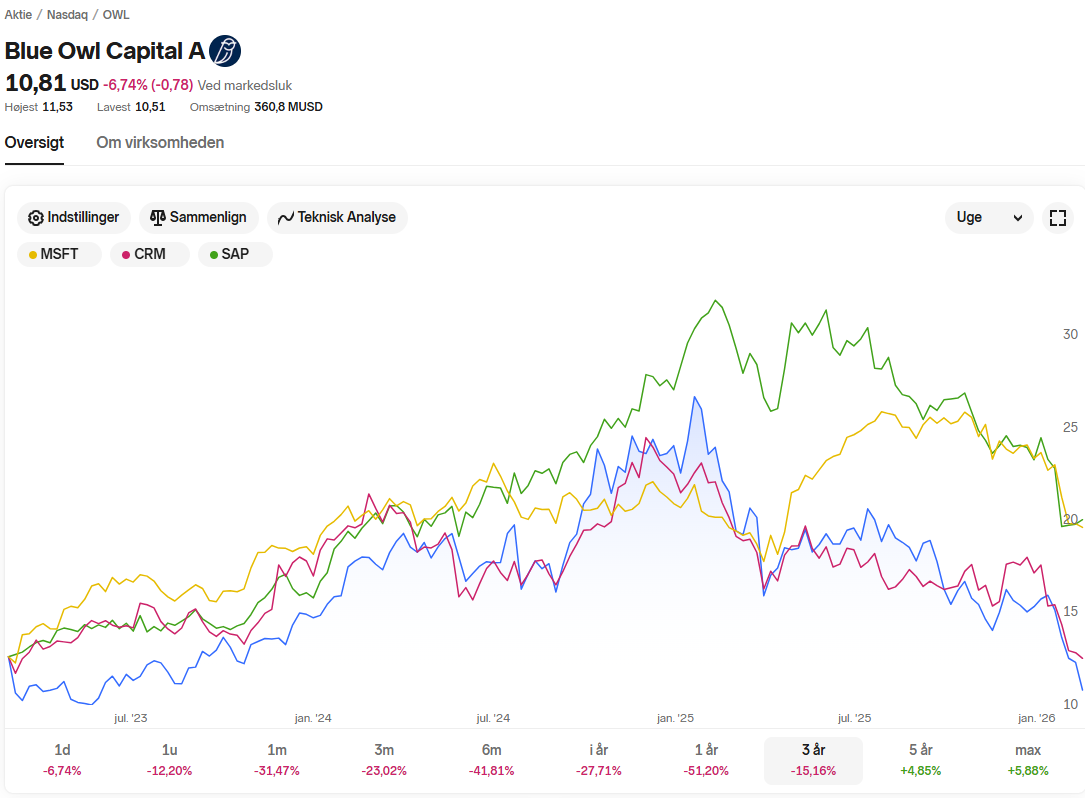The width and height of the screenshot is (1085, 798).
Task: Click the jul. '25 axis label
Action: 855,718
